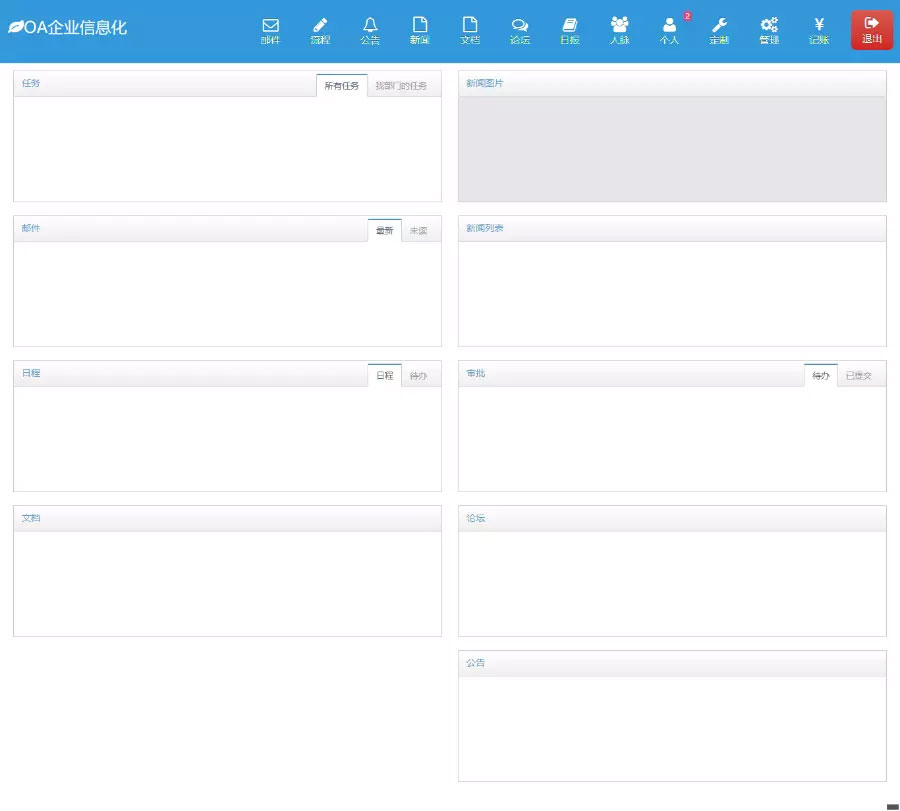Open the 公告 bell icon
Viewport: 900px width, 811px height.
[370, 31]
